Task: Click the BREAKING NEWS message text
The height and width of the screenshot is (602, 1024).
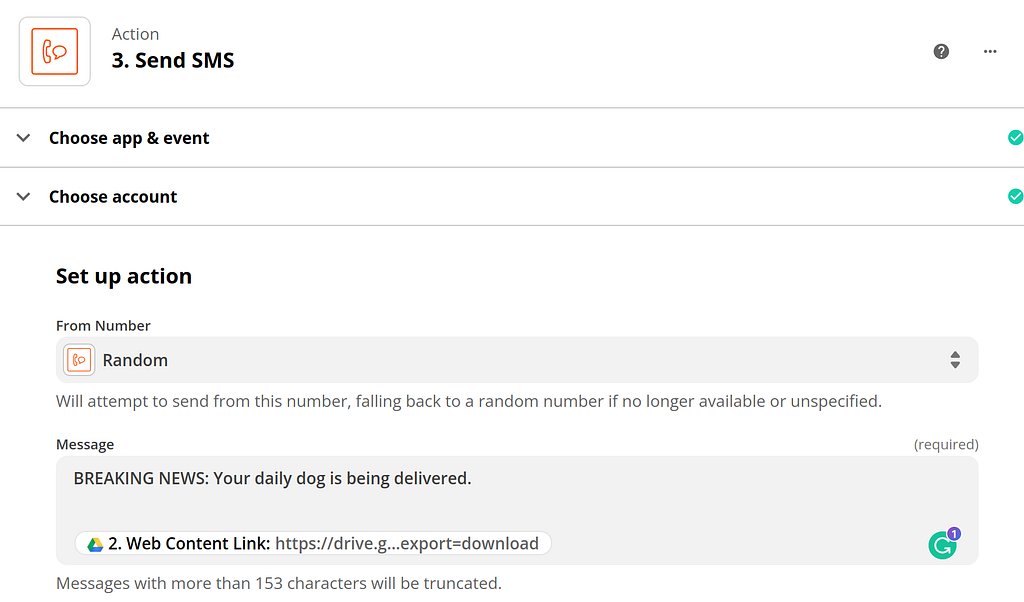Action: pyautogui.click(x=272, y=478)
